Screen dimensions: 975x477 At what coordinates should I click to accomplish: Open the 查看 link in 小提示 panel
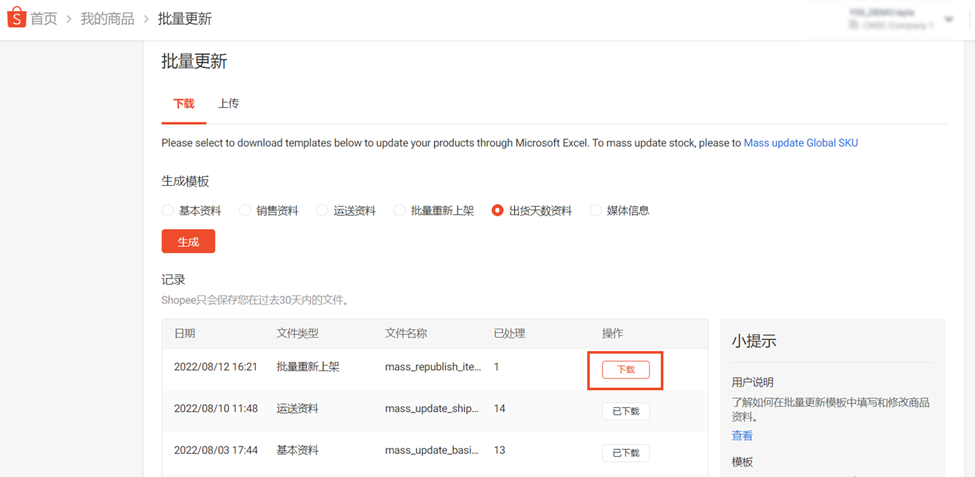point(742,436)
